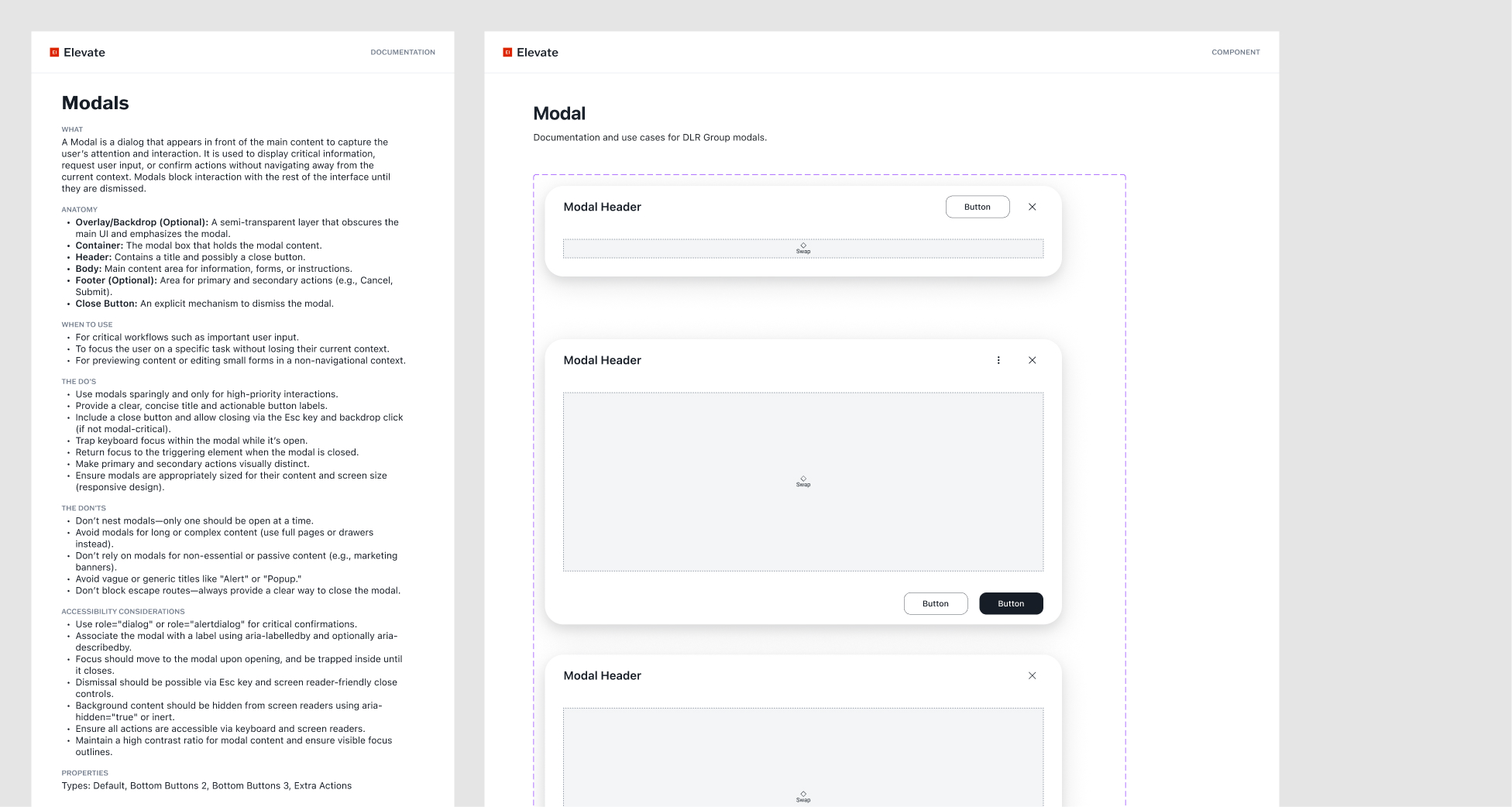This screenshot has width=1512, height=807.
Task: Click the ANATOMY section label
Action: 80,210
